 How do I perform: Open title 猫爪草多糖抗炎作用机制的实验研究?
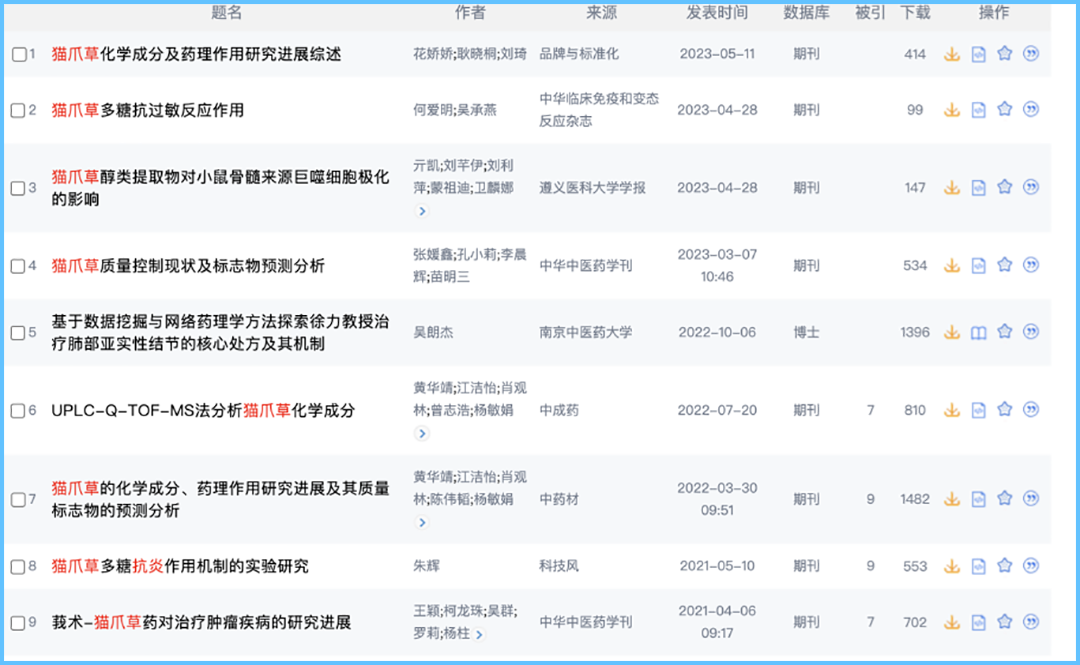[x=180, y=566]
